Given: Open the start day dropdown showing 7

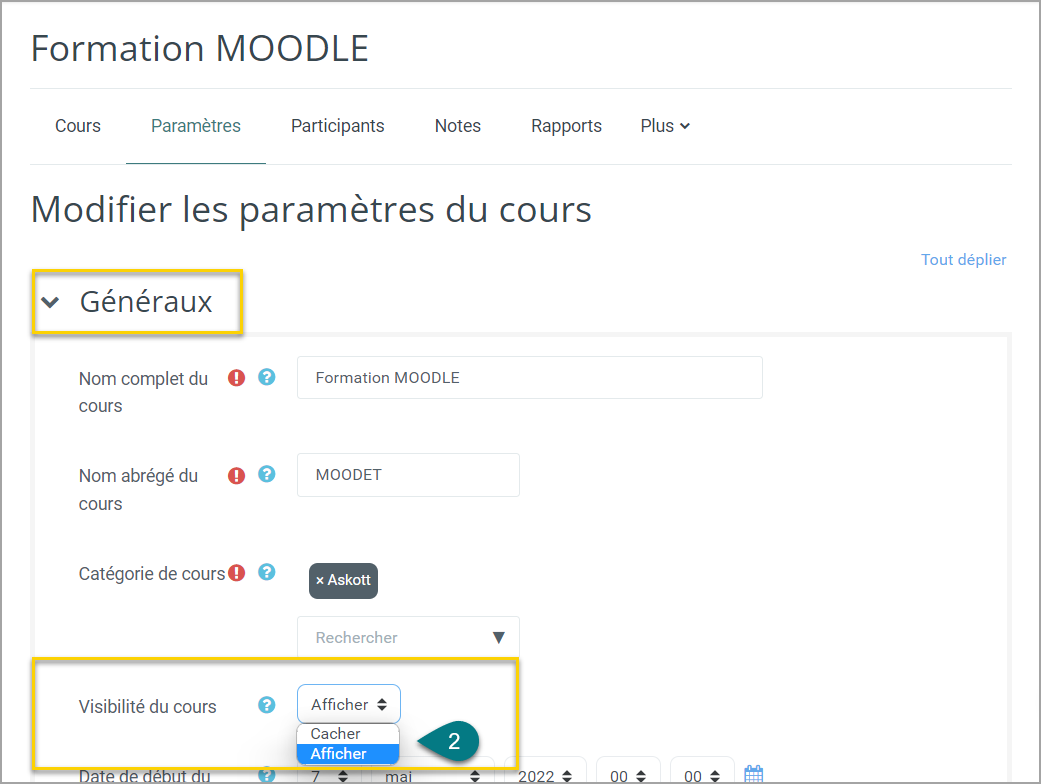Looking at the screenshot, I should click(329, 775).
